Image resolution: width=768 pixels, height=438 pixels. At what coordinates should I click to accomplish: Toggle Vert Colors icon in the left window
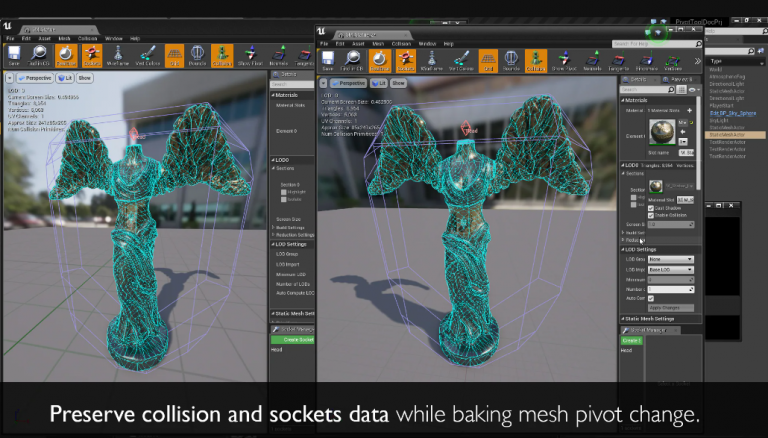tap(147, 55)
